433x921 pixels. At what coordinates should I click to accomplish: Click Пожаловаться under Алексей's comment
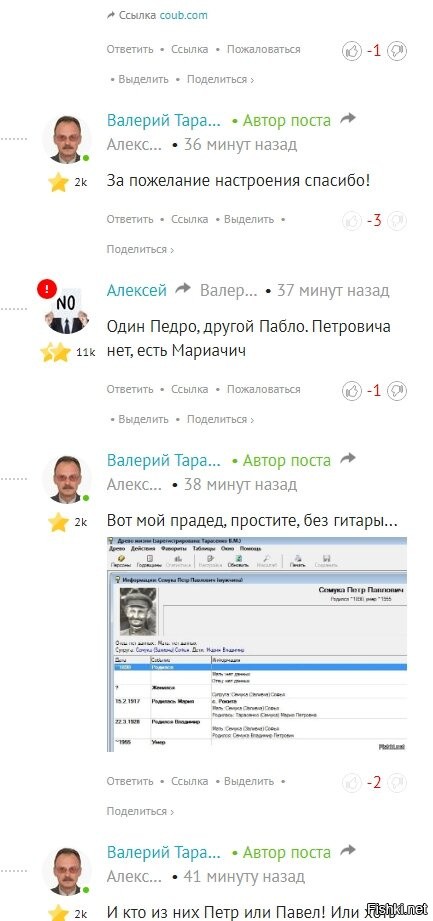pos(264,389)
